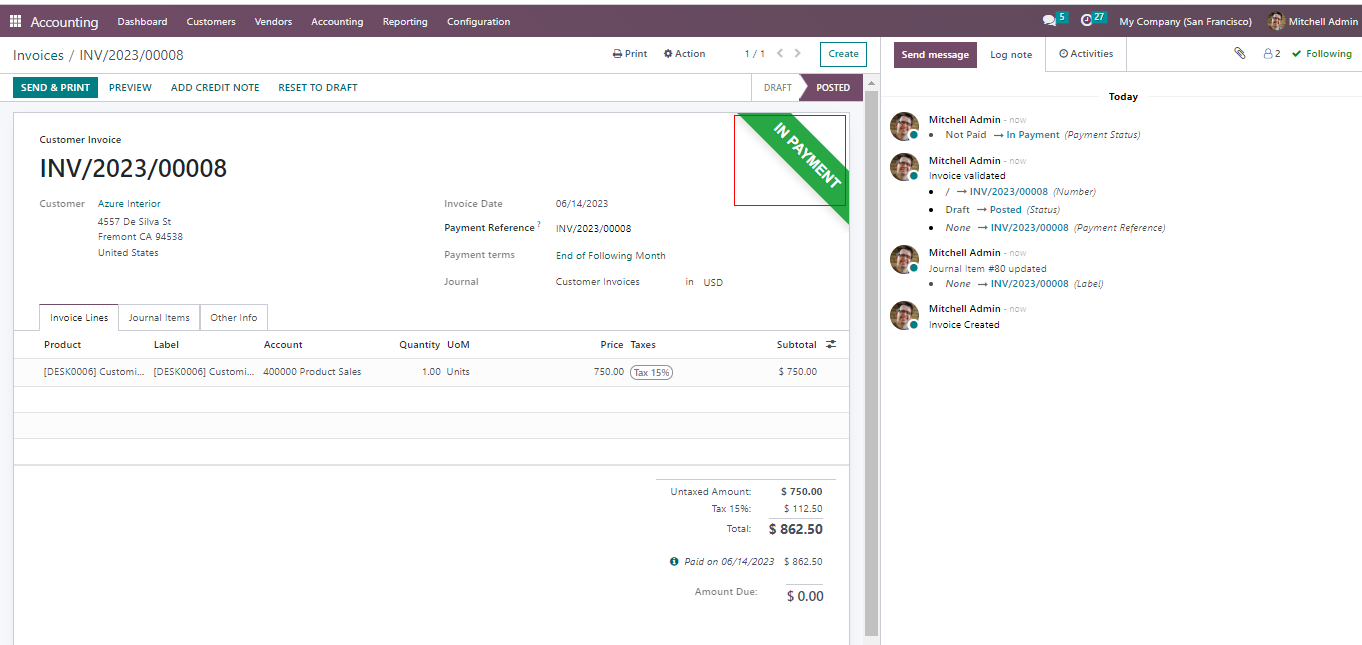
Task: Click the payment info icon beside Paid on
Action: tap(674, 562)
